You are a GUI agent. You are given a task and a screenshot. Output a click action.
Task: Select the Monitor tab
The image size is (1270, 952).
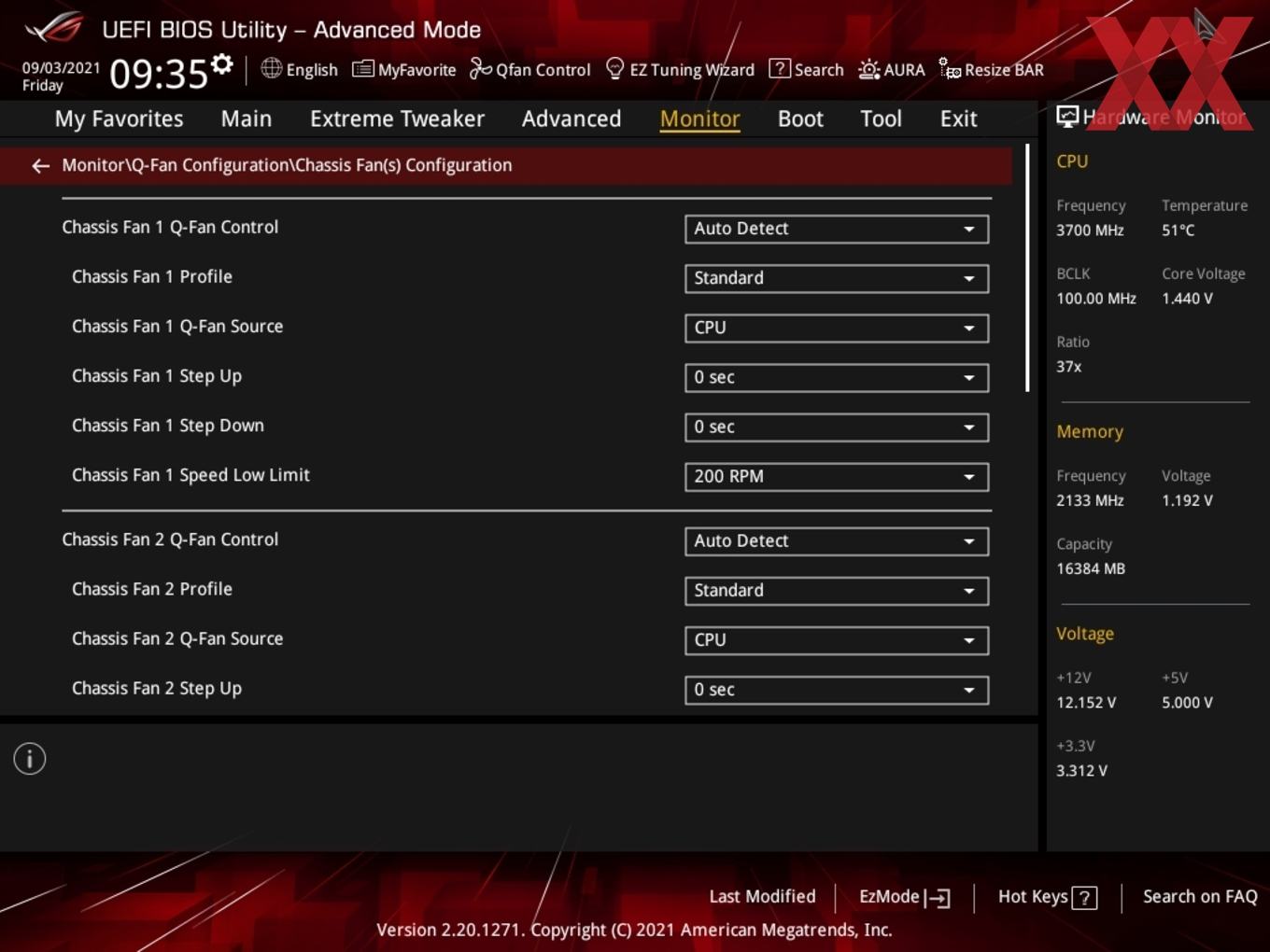[x=700, y=119]
